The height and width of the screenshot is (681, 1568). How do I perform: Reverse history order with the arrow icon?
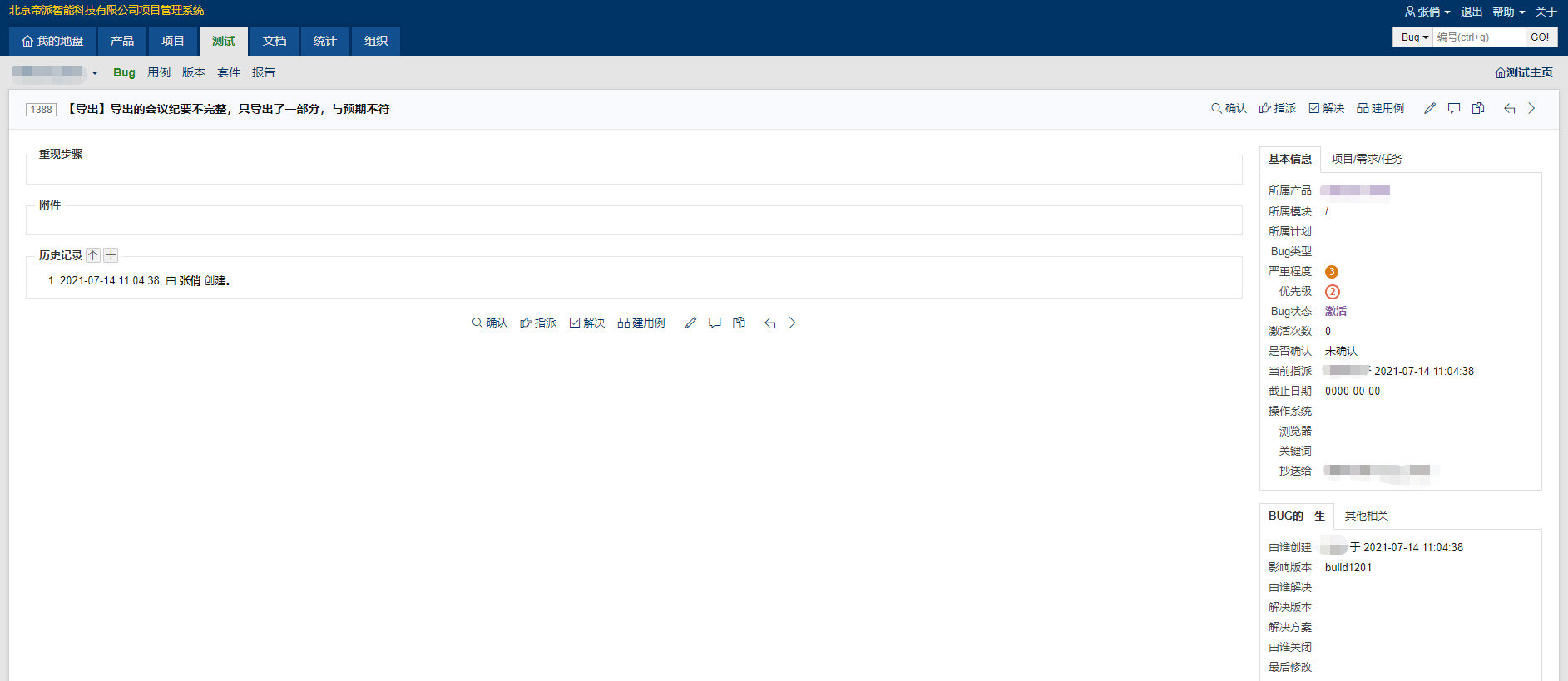pos(93,255)
